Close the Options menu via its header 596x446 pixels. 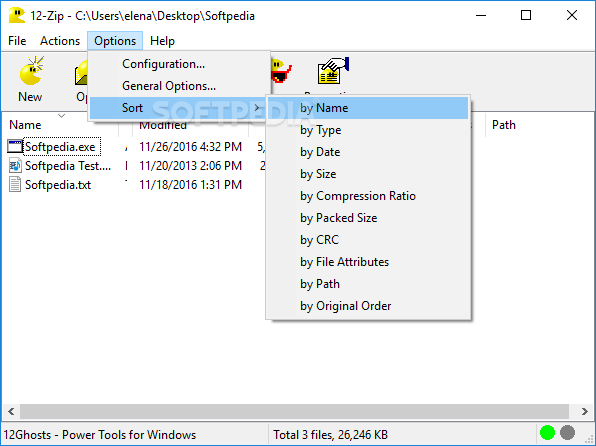pos(115,41)
